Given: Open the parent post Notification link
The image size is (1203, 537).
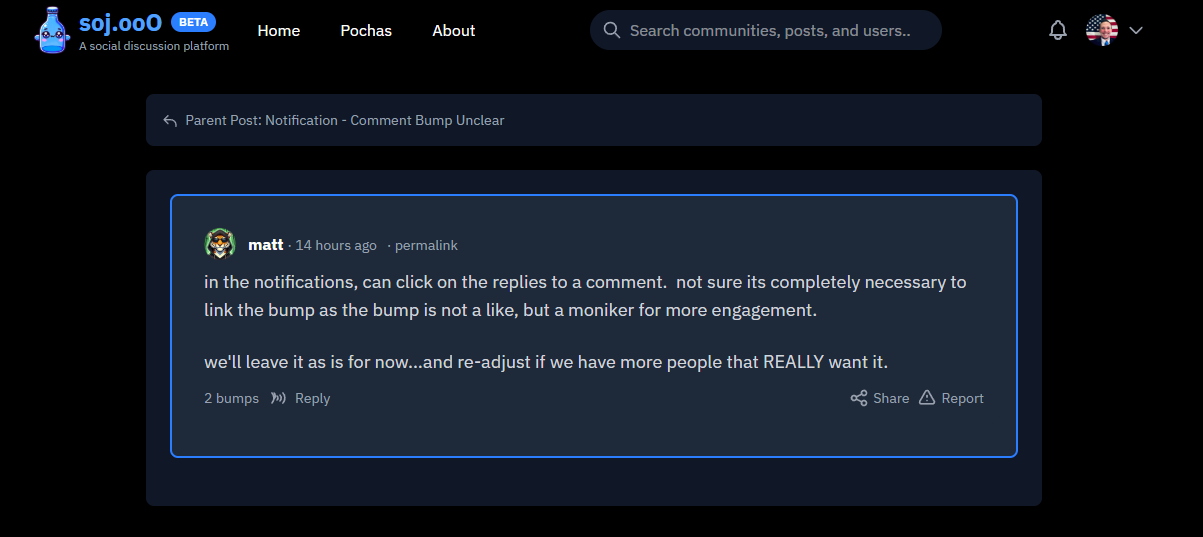Looking at the screenshot, I should [345, 120].
